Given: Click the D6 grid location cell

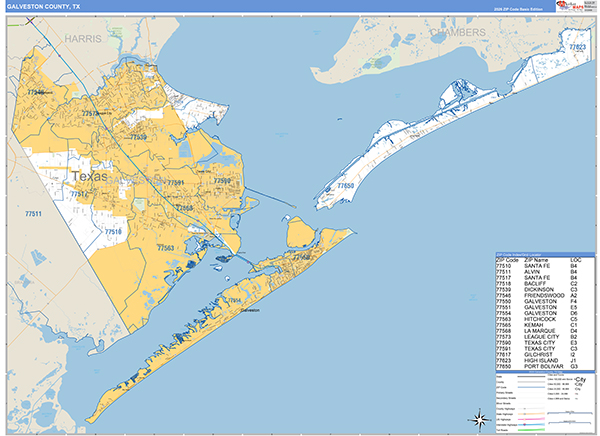Looking at the screenshot, I should click(574, 313).
